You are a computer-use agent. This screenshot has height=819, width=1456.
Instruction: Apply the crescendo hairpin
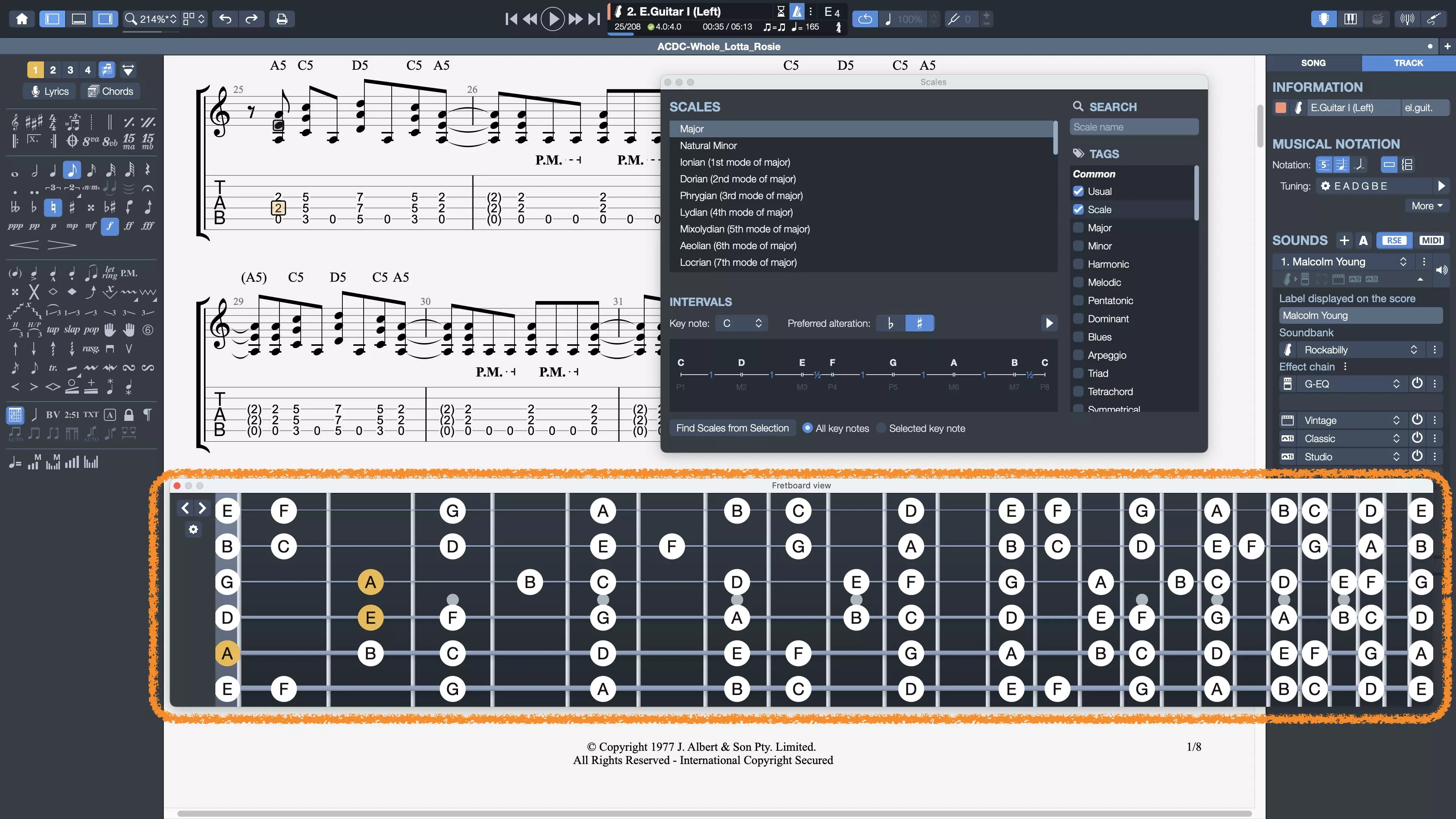(24, 245)
